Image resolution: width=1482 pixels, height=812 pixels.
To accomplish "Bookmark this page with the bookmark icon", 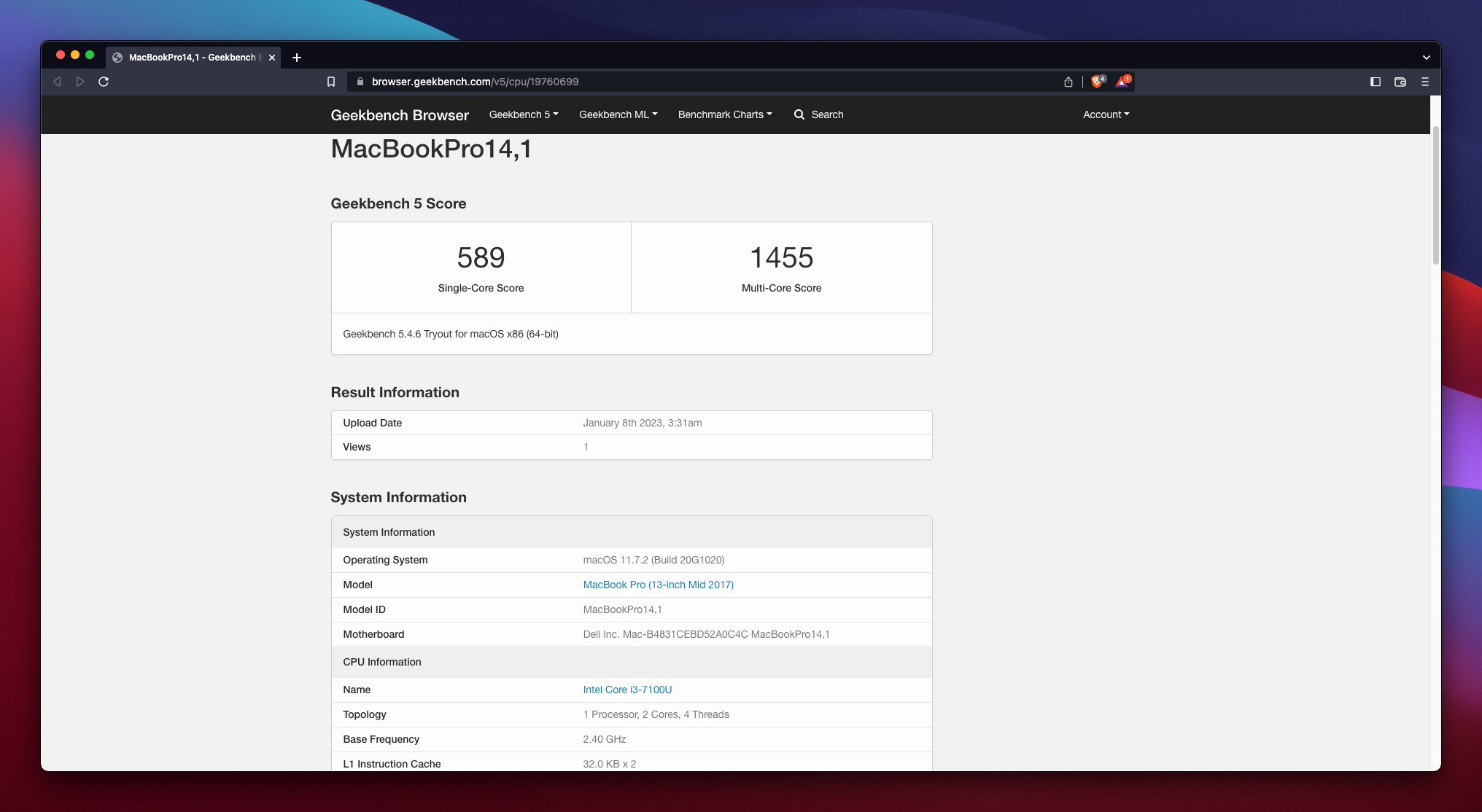I will 331,82.
